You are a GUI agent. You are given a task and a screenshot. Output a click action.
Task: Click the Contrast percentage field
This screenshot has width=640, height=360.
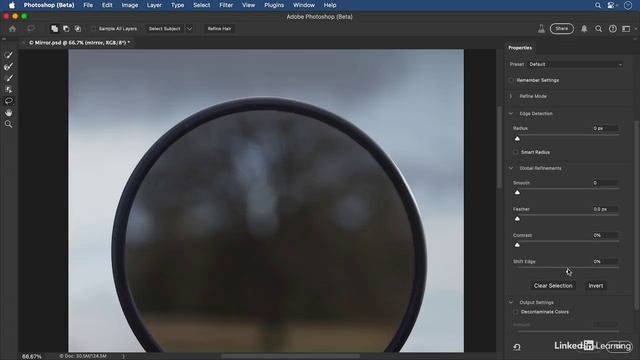pyautogui.click(x=605, y=235)
